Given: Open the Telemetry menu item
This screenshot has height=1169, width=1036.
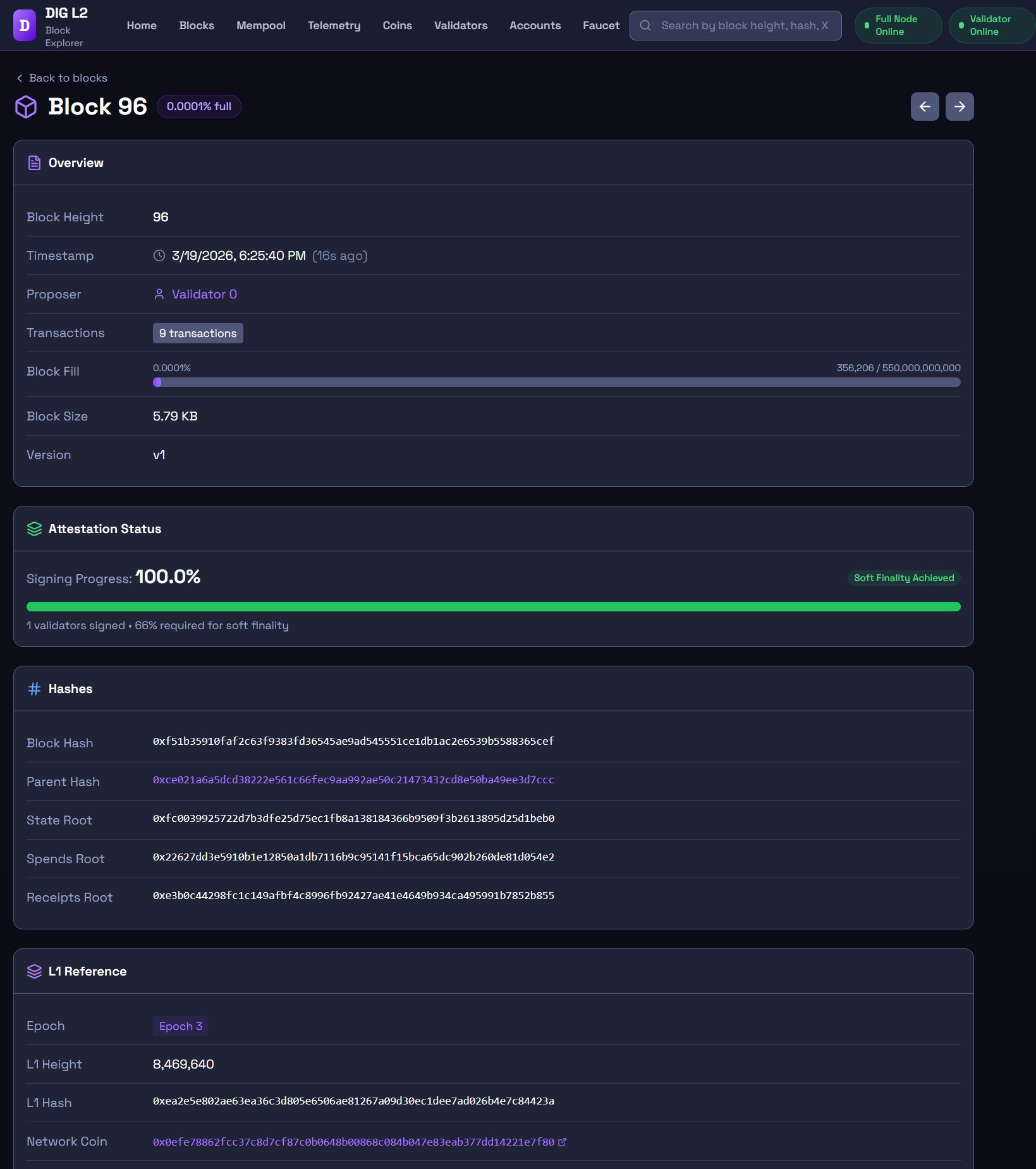Looking at the screenshot, I should click(x=334, y=25).
